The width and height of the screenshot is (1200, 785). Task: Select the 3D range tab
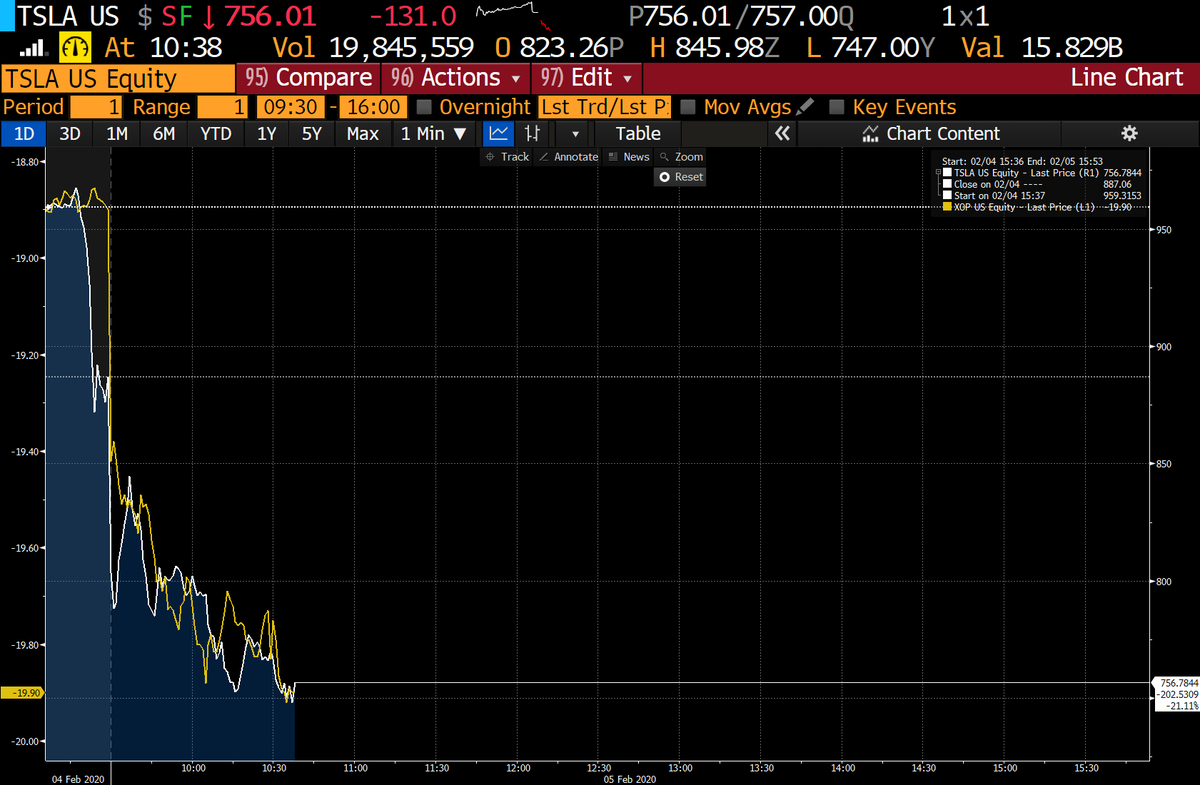point(69,133)
